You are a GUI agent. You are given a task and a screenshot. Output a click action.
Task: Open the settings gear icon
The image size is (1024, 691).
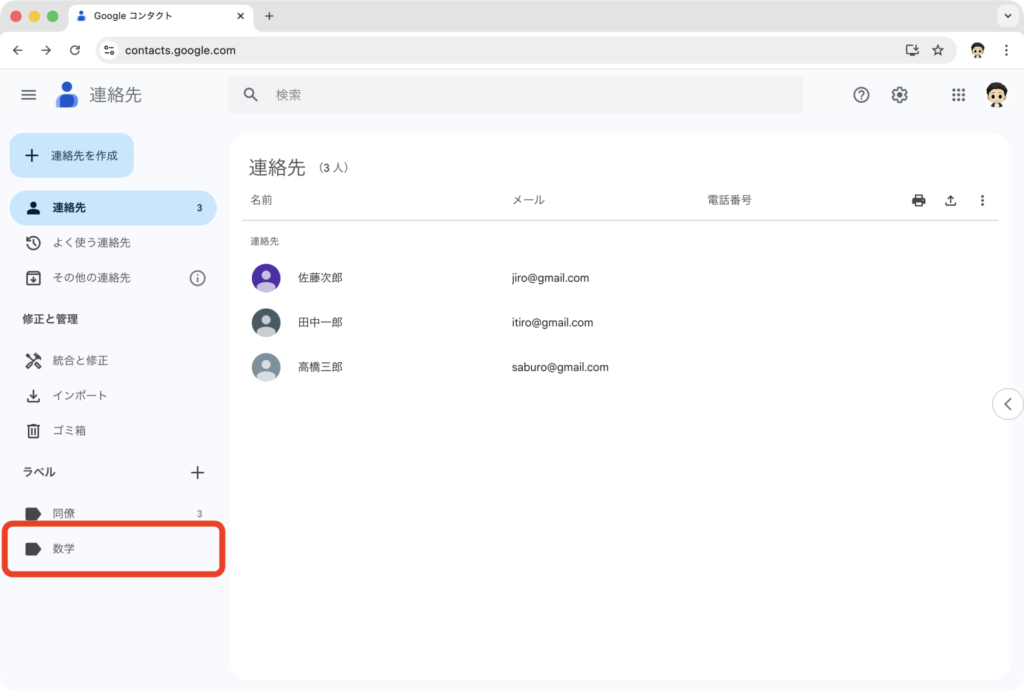pos(899,95)
